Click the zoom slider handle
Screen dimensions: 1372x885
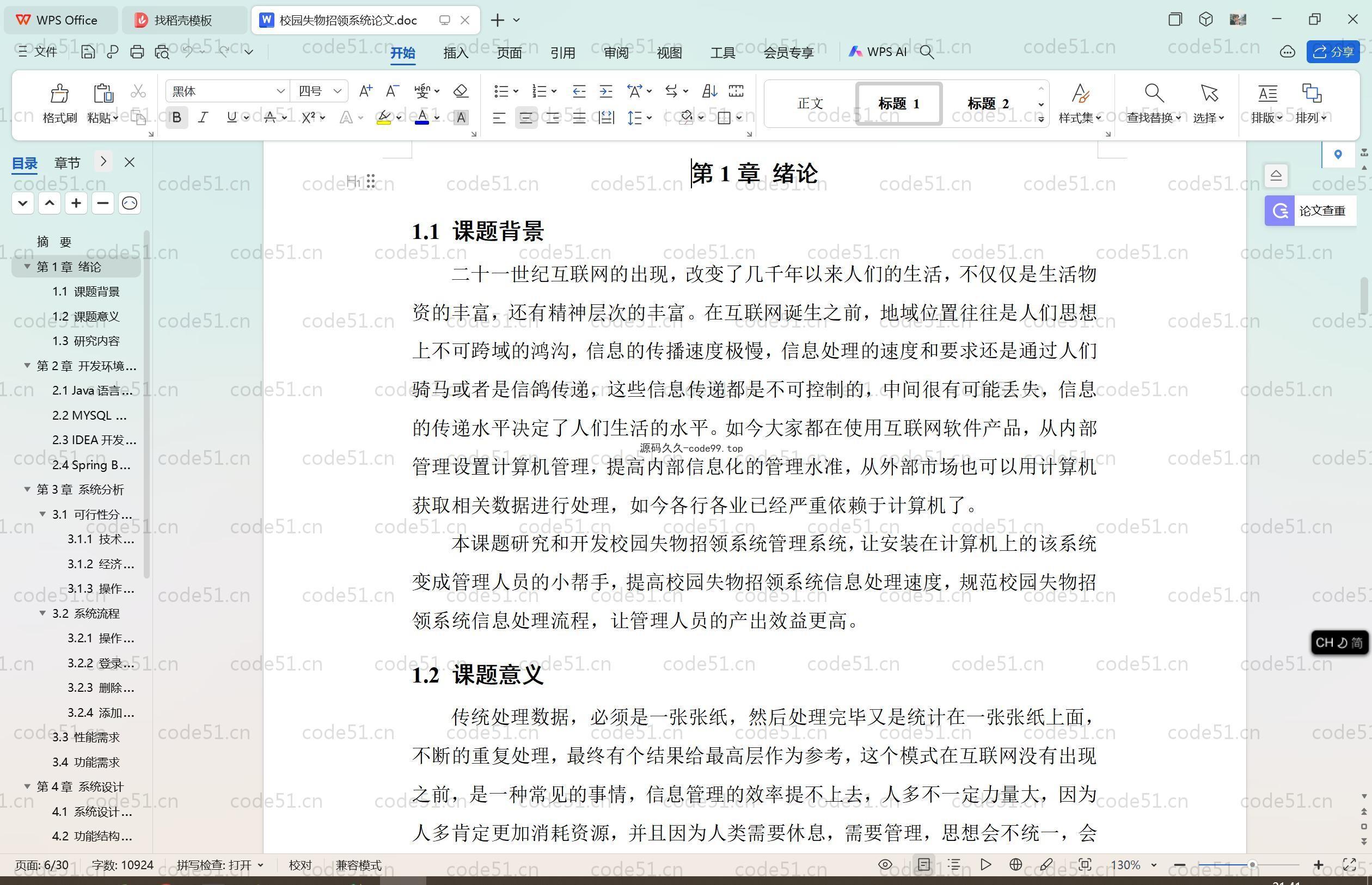[1252, 864]
